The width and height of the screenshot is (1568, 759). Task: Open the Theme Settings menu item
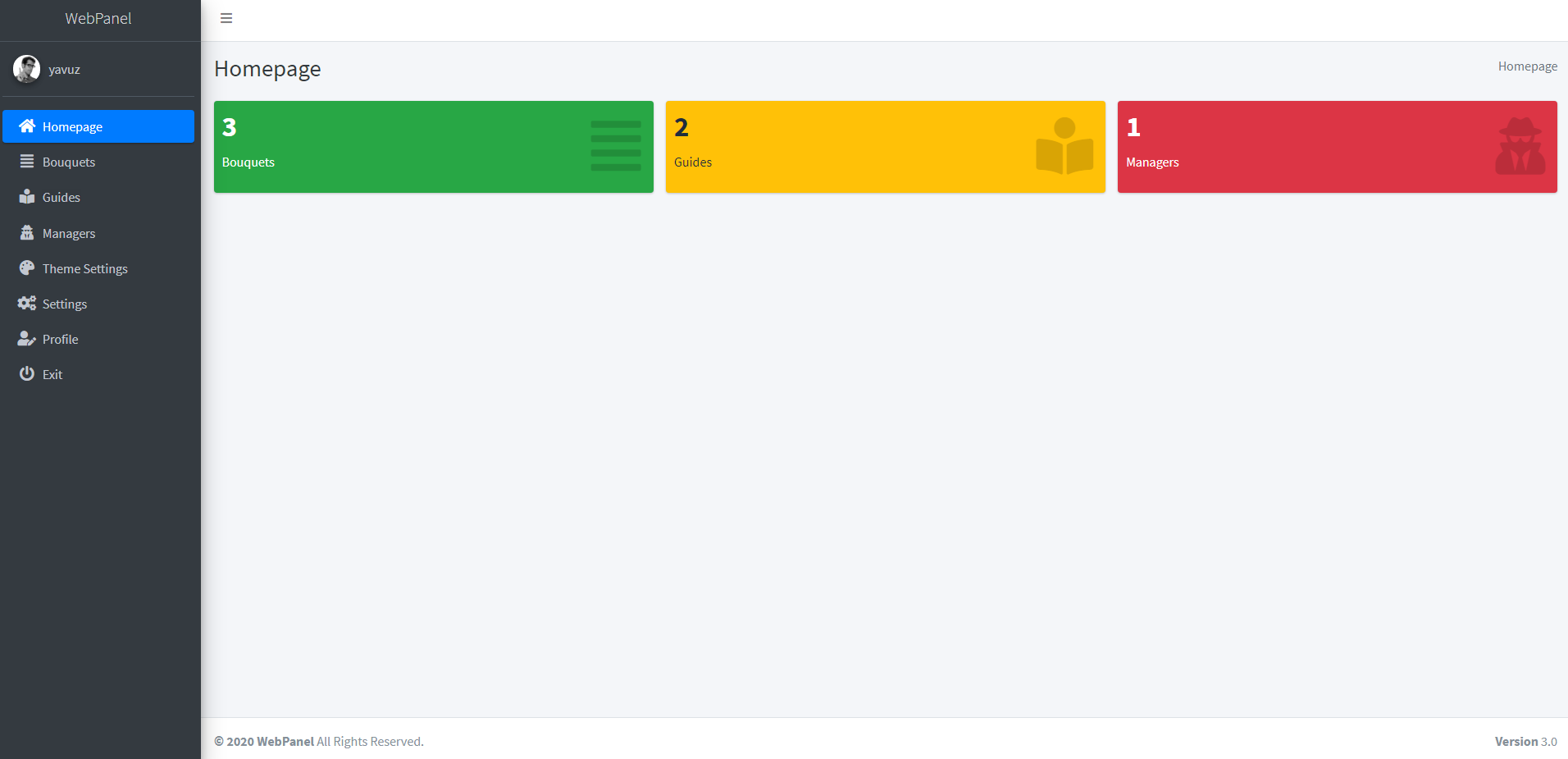click(x=85, y=269)
